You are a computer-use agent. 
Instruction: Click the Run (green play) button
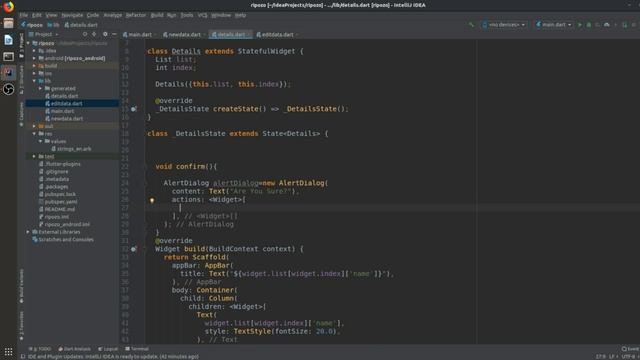tap(580, 25)
